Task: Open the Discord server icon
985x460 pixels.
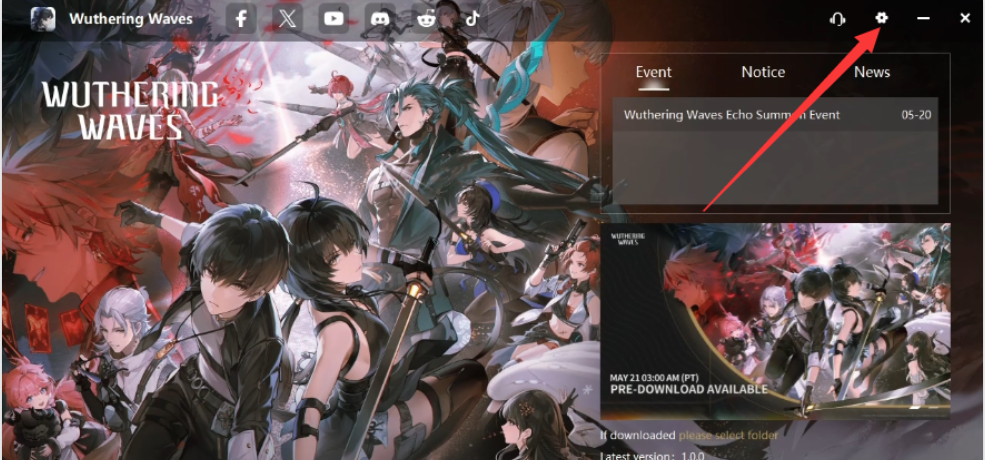Action: [x=380, y=19]
